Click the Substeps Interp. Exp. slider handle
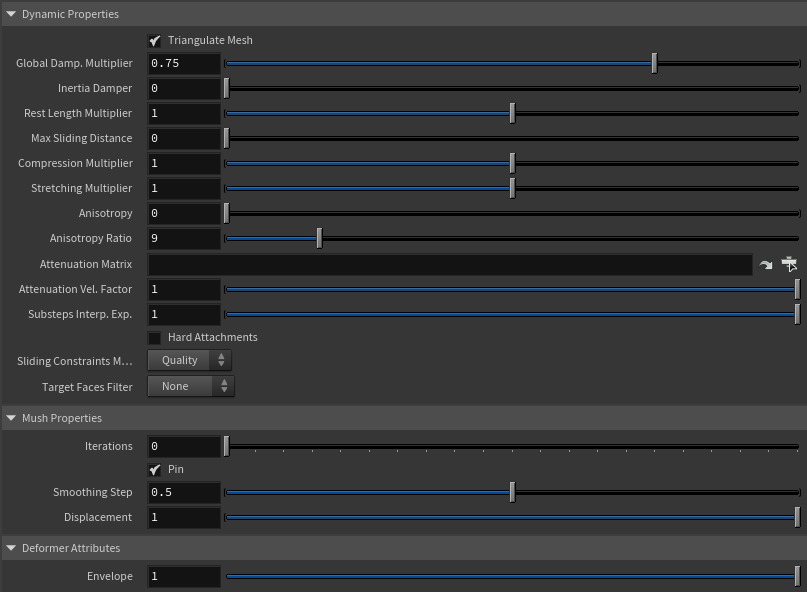 tap(797, 314)
